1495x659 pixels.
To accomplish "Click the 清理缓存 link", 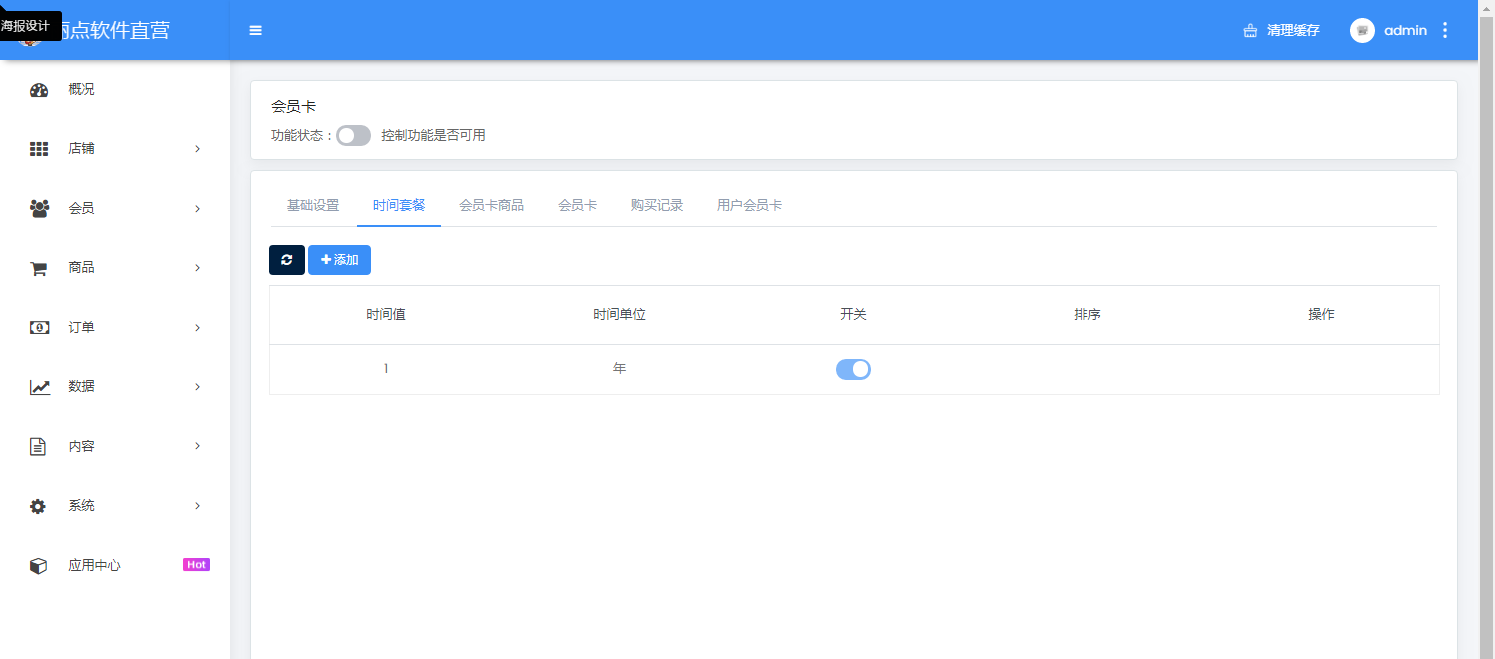I will coord(1293,30).
